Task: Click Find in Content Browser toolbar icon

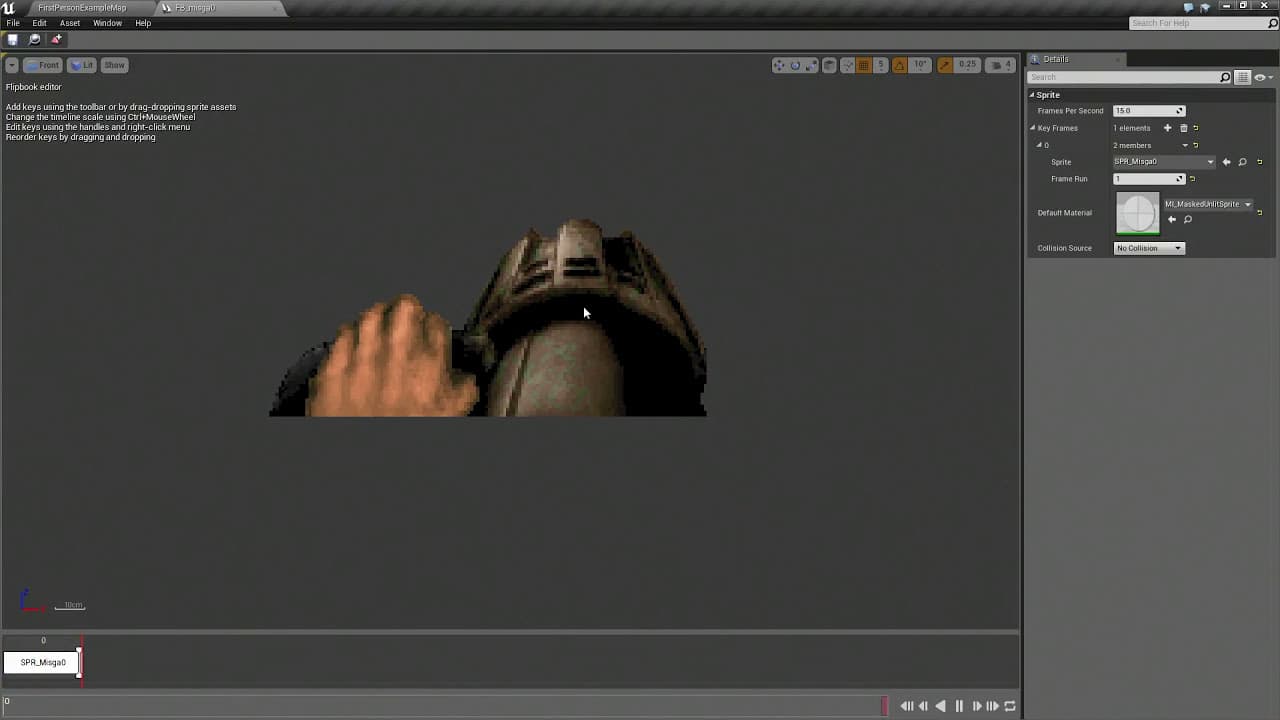Action: click(x=35, y=40)
